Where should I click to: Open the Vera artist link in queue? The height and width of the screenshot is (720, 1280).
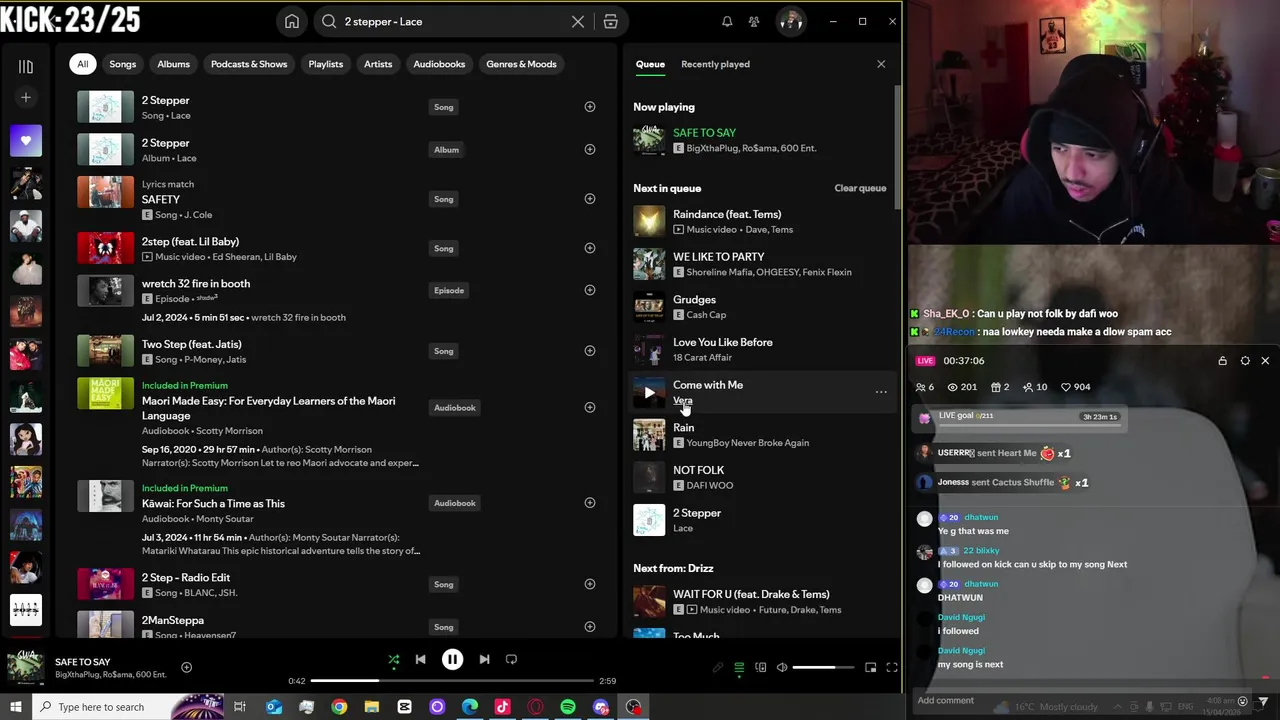(x=683, y=400)
